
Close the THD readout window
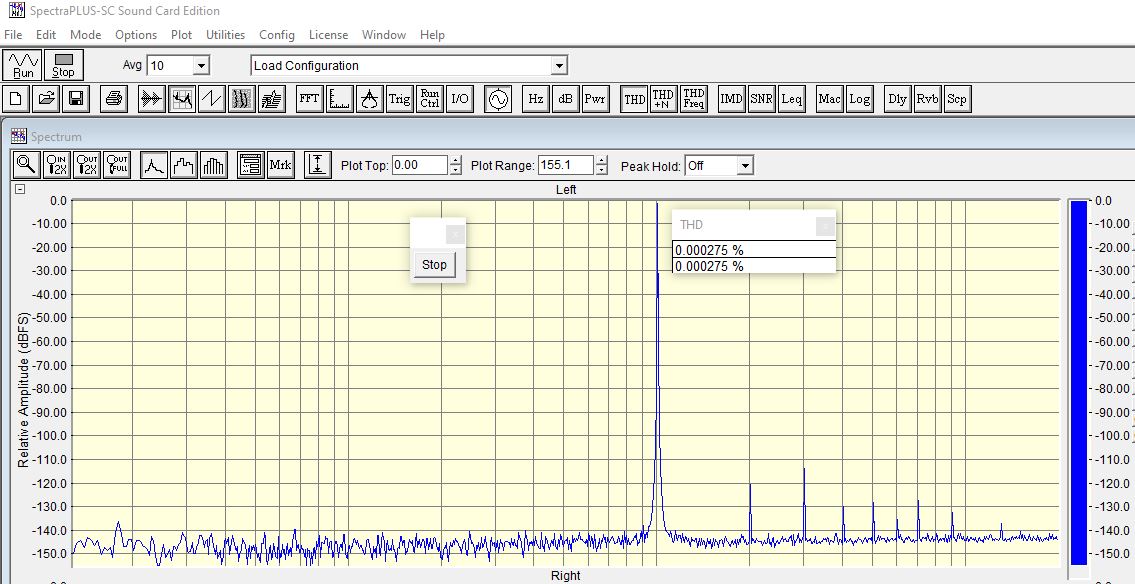[825, 226]
